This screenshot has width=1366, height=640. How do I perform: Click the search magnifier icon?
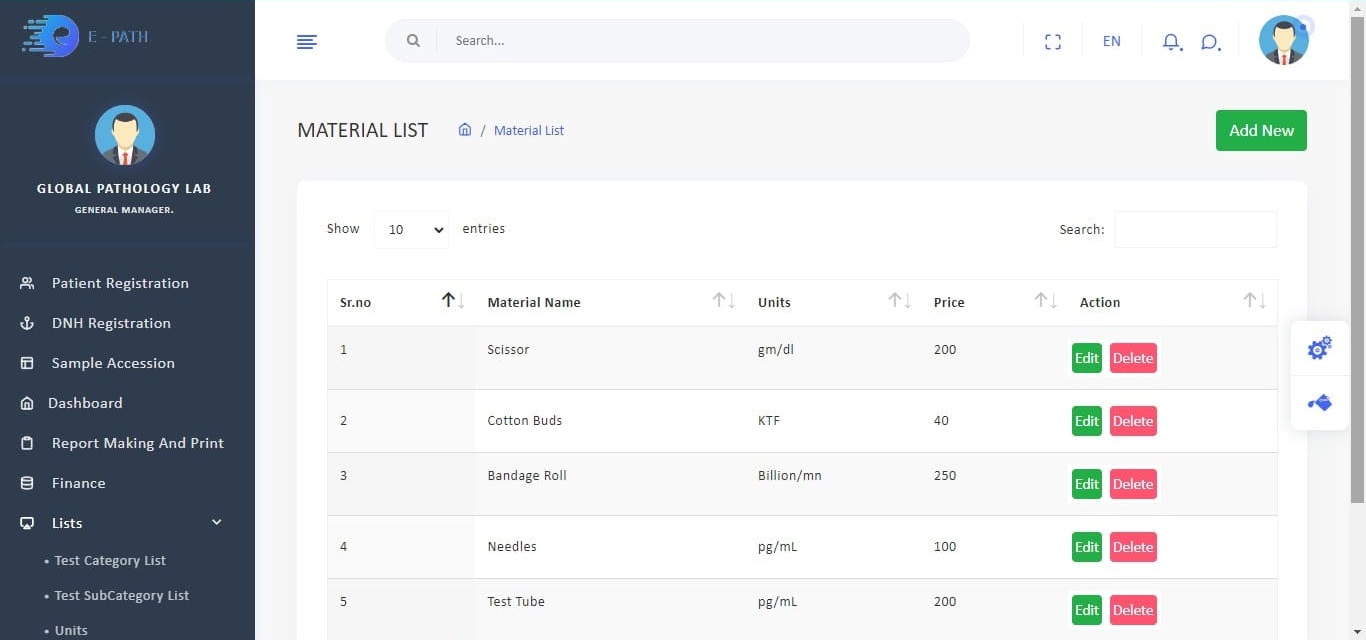tap(413, 41)
